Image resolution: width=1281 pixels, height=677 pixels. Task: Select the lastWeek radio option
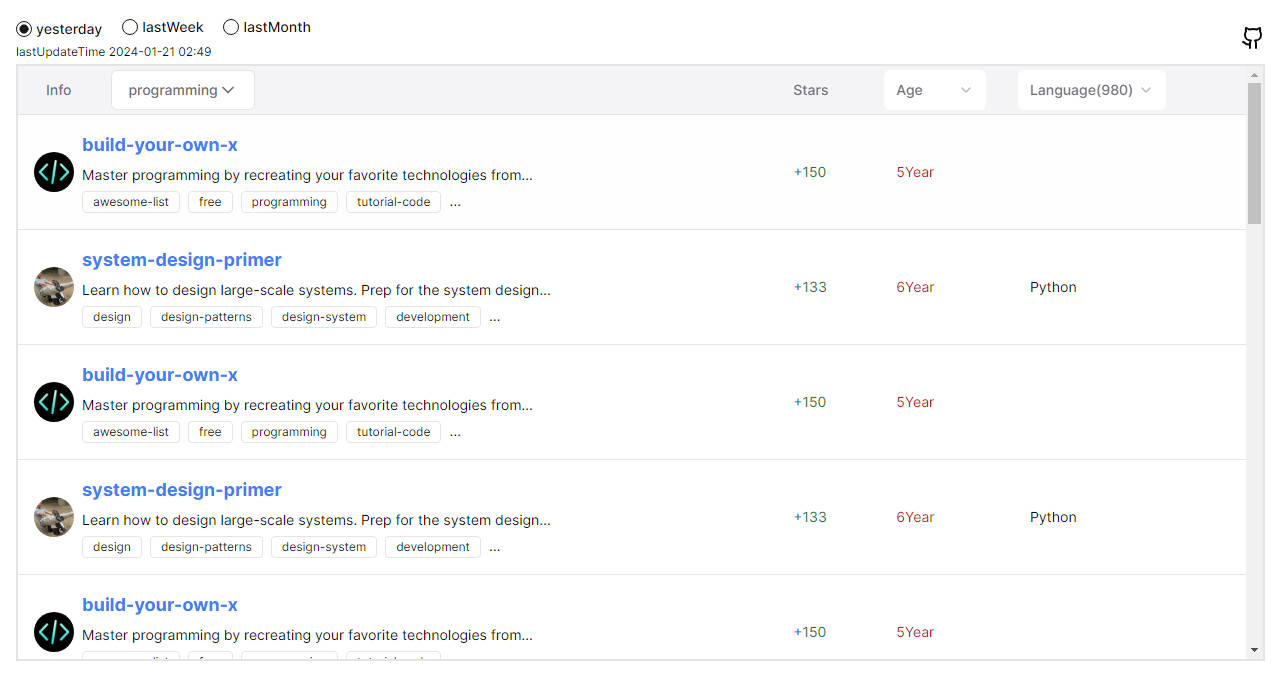tap(130, 28)
